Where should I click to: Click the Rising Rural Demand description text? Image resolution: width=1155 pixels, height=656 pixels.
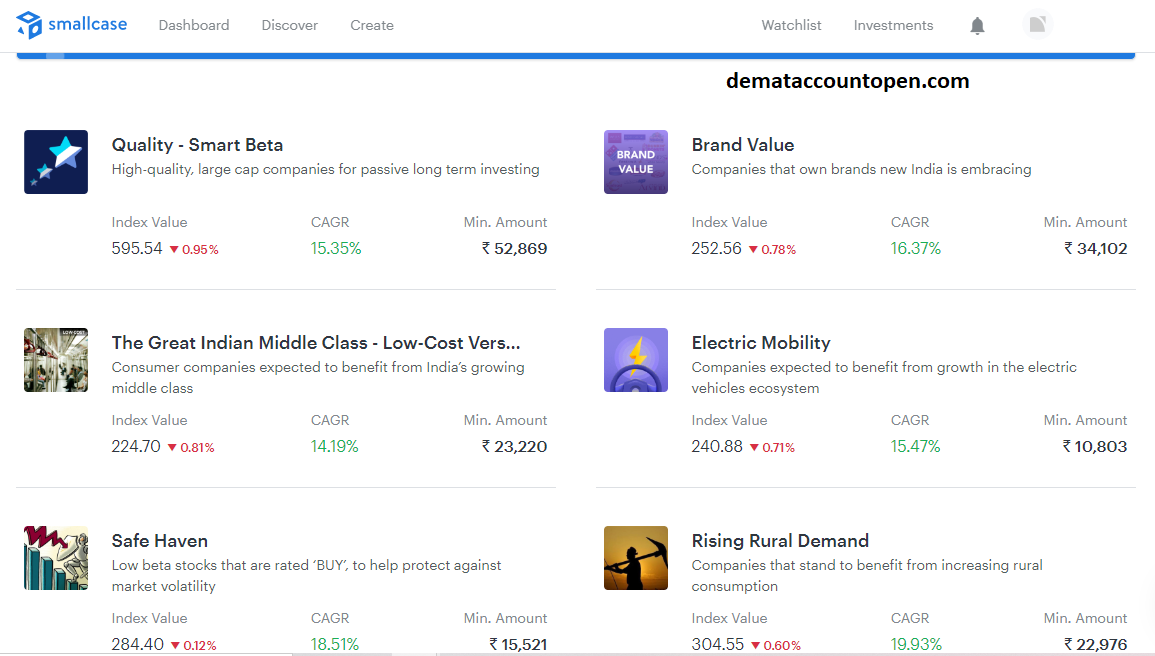867,576
